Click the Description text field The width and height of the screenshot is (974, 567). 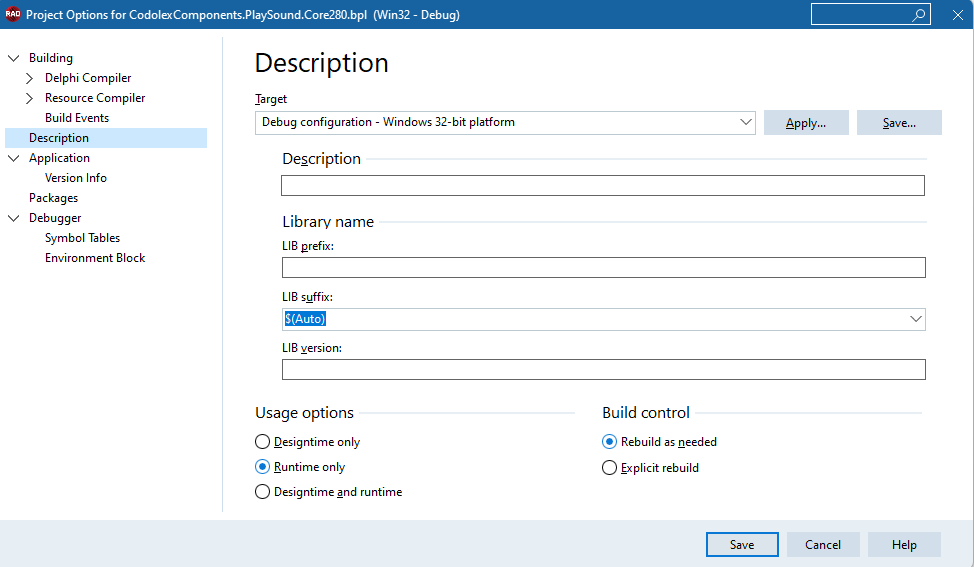click(x=603, y=185)
